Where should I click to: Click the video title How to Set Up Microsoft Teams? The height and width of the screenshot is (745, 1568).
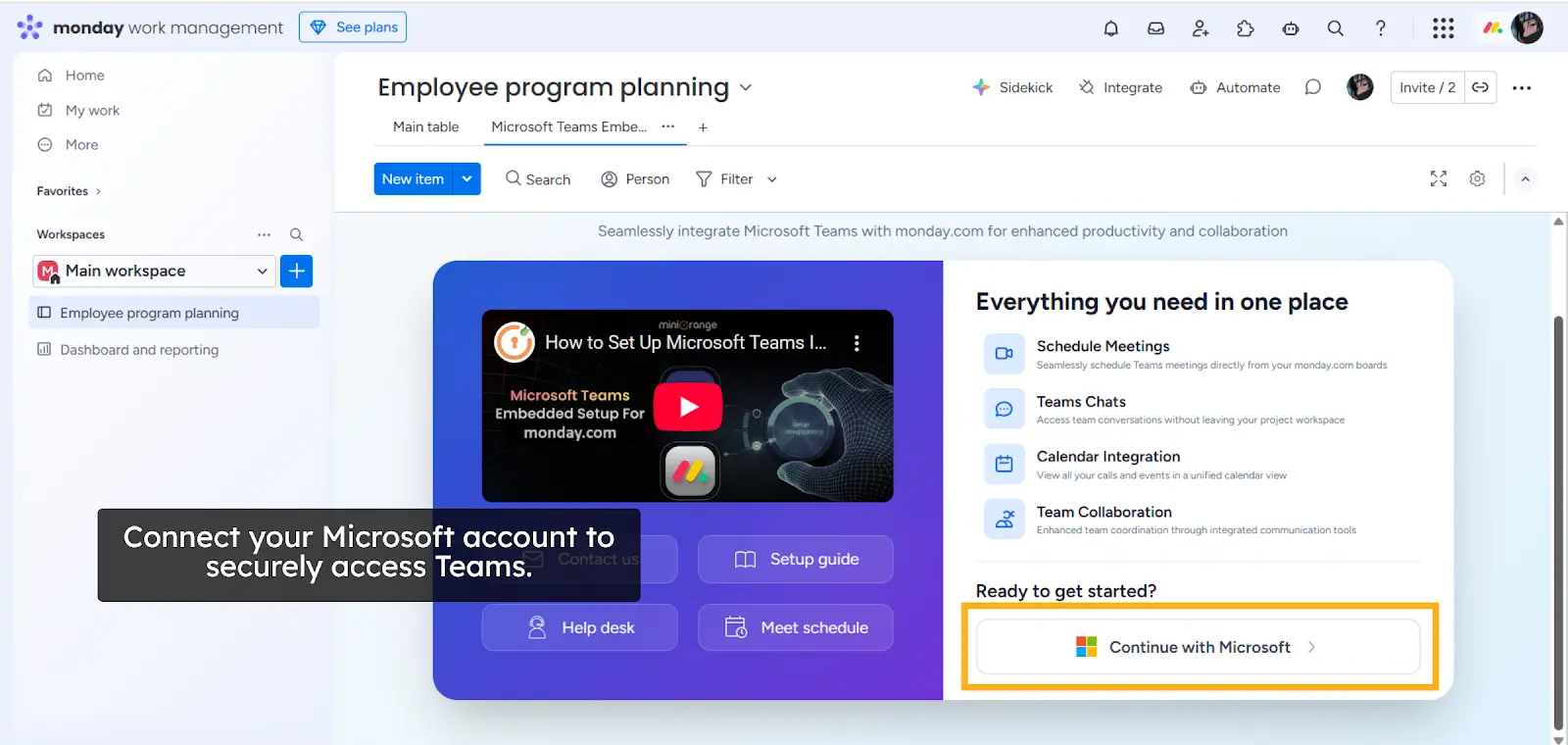686,342
